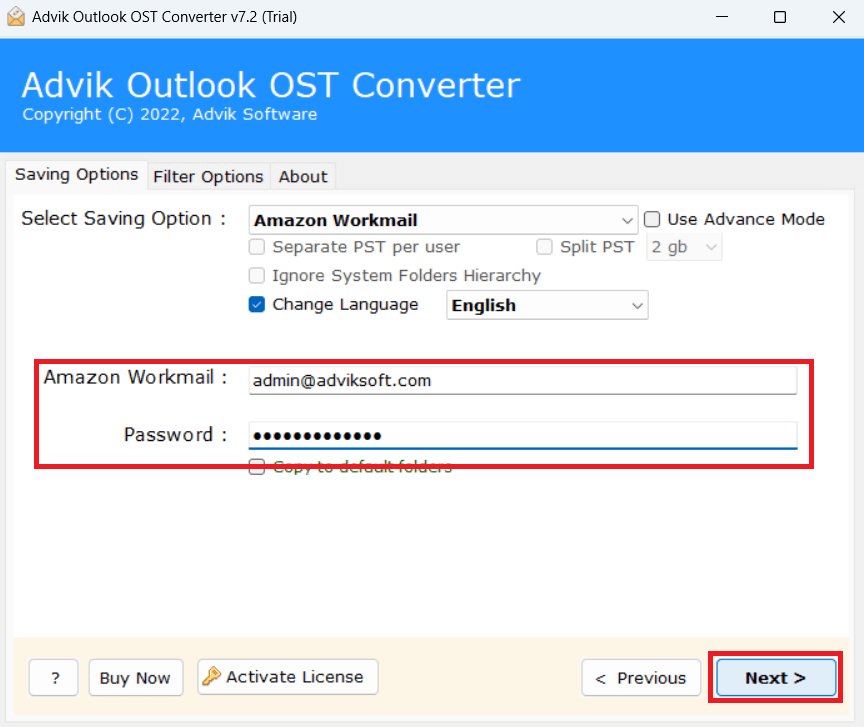Click the 'Copyright (C) 2022, Advik Software' text
Screen dimensions: 864x727
(x=170, y=114)
